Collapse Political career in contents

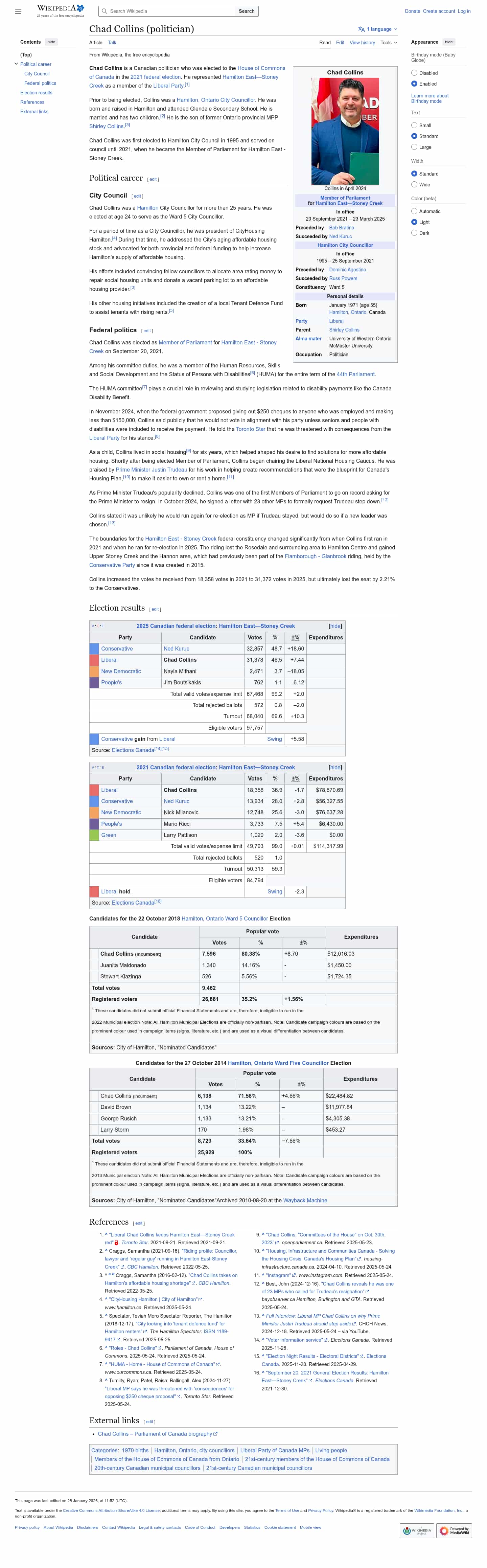17,64
